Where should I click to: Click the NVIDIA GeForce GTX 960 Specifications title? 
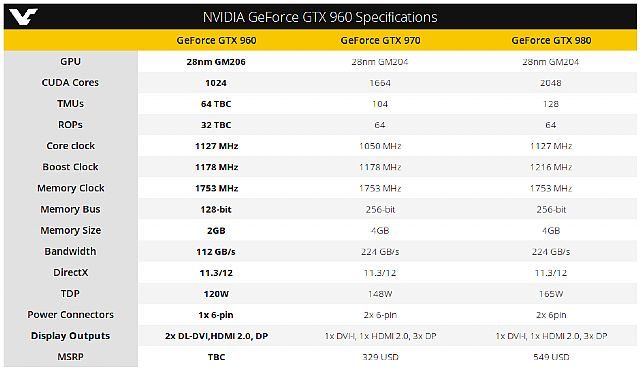coord(320,17)
